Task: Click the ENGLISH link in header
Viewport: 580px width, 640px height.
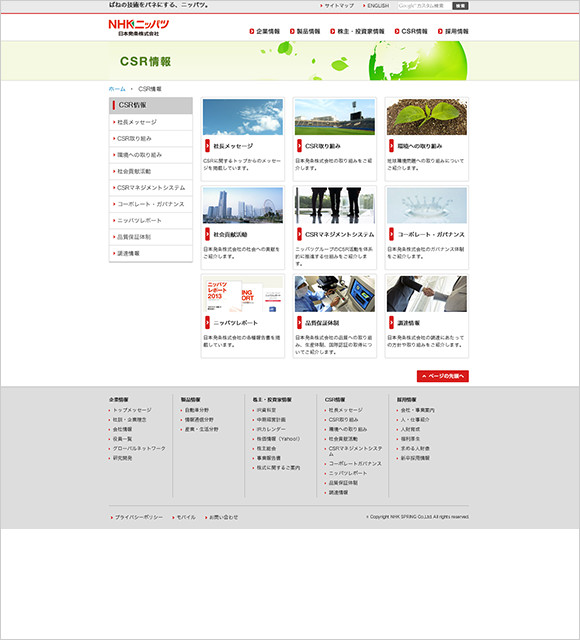Action: click(x=376, y=6)
